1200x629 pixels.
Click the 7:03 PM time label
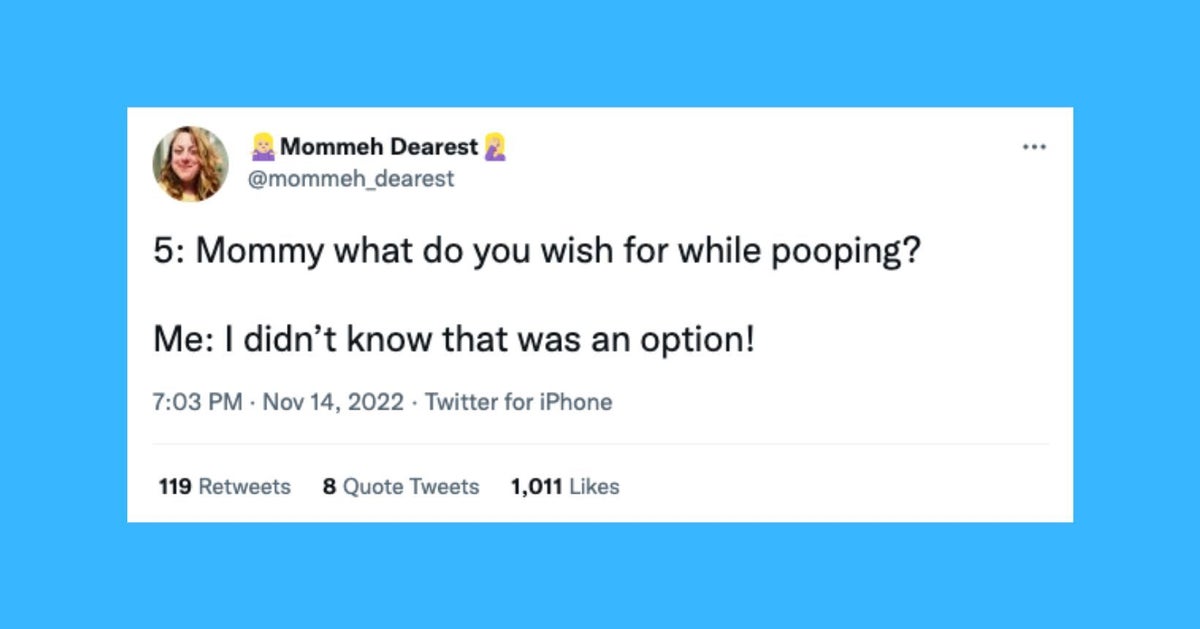click(192, 402)
